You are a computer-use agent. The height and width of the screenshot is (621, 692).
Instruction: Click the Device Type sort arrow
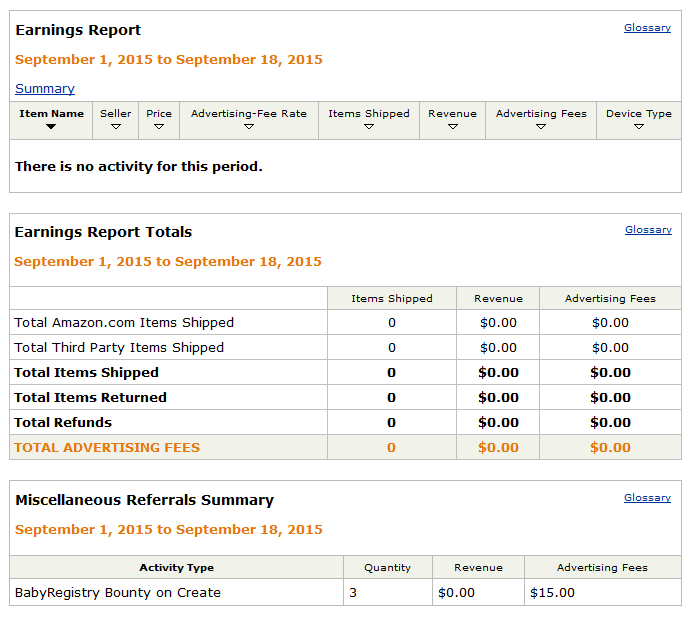(x=639, y=127)
